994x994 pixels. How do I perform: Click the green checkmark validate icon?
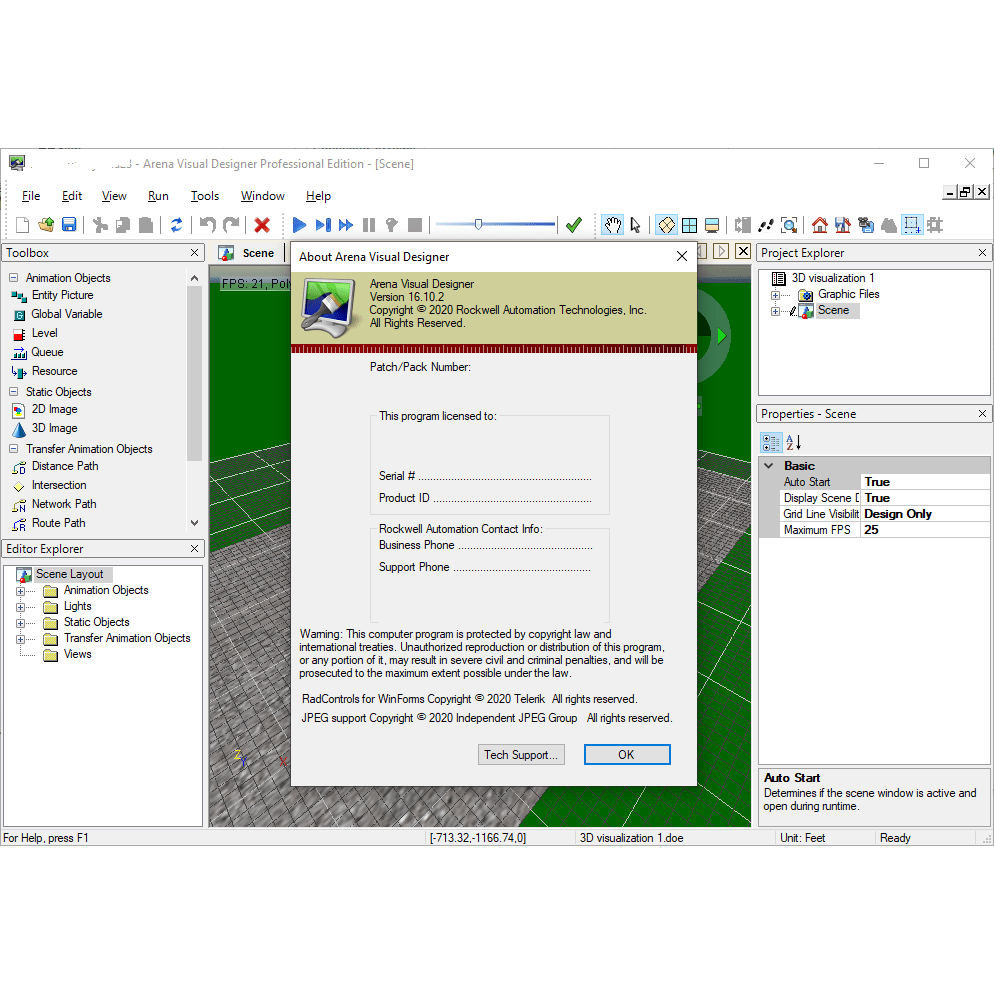tap(573, 225)
